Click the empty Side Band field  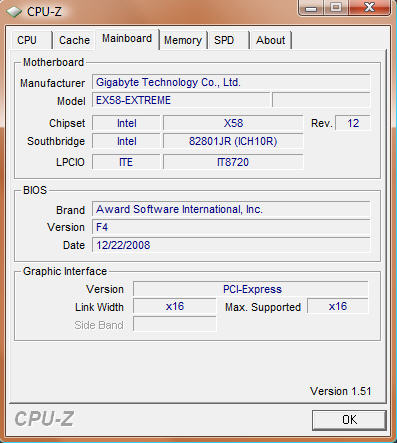point(175,324)
